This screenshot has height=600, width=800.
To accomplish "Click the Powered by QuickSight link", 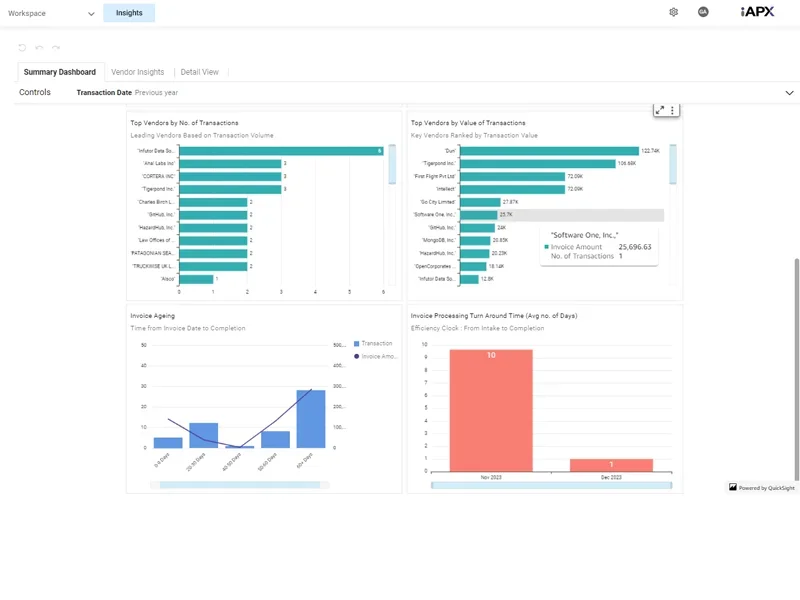I will (x=761, y=488).
